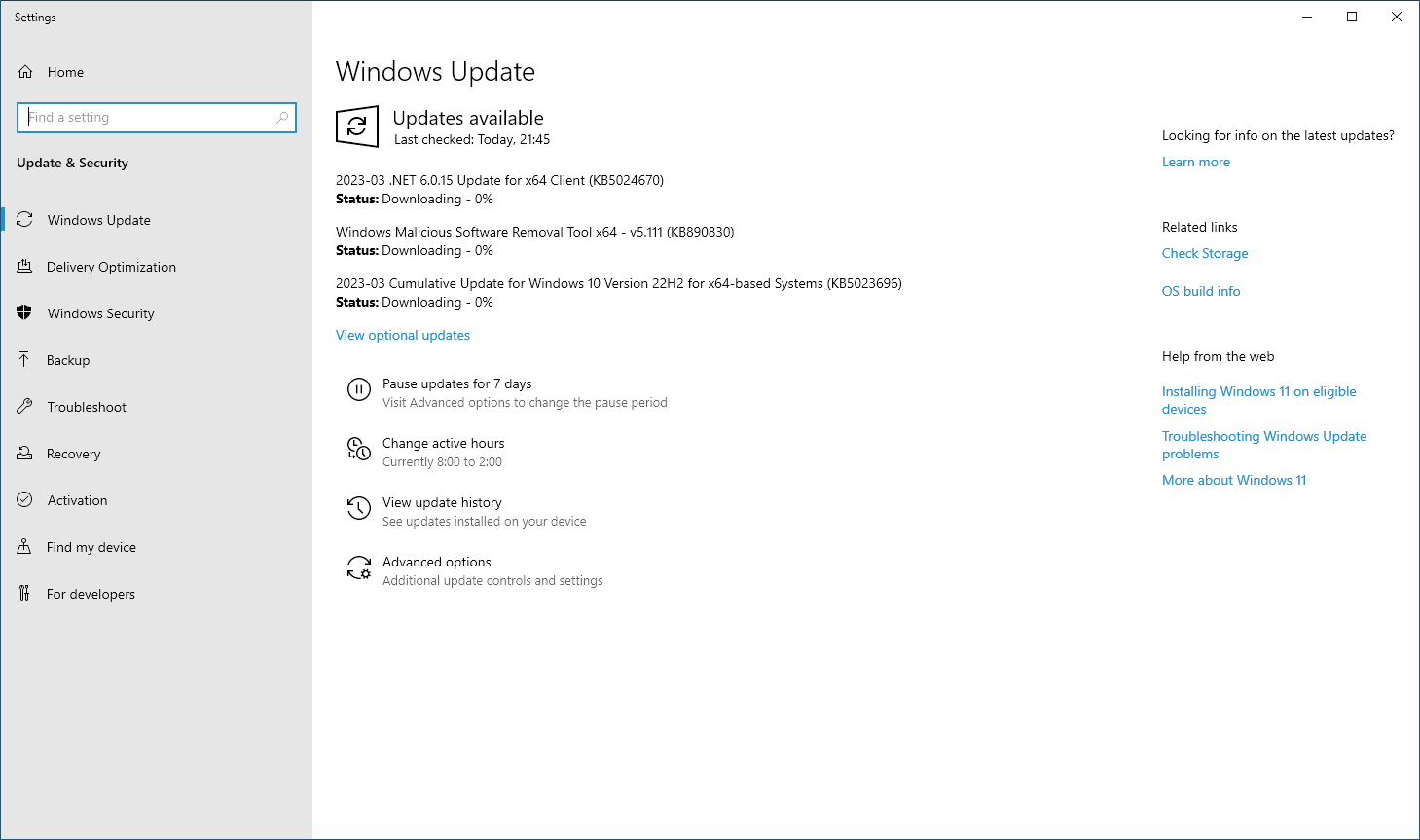1420x840 pixels.
Task: Click the Related links heading
Action: click(1200, 228)
